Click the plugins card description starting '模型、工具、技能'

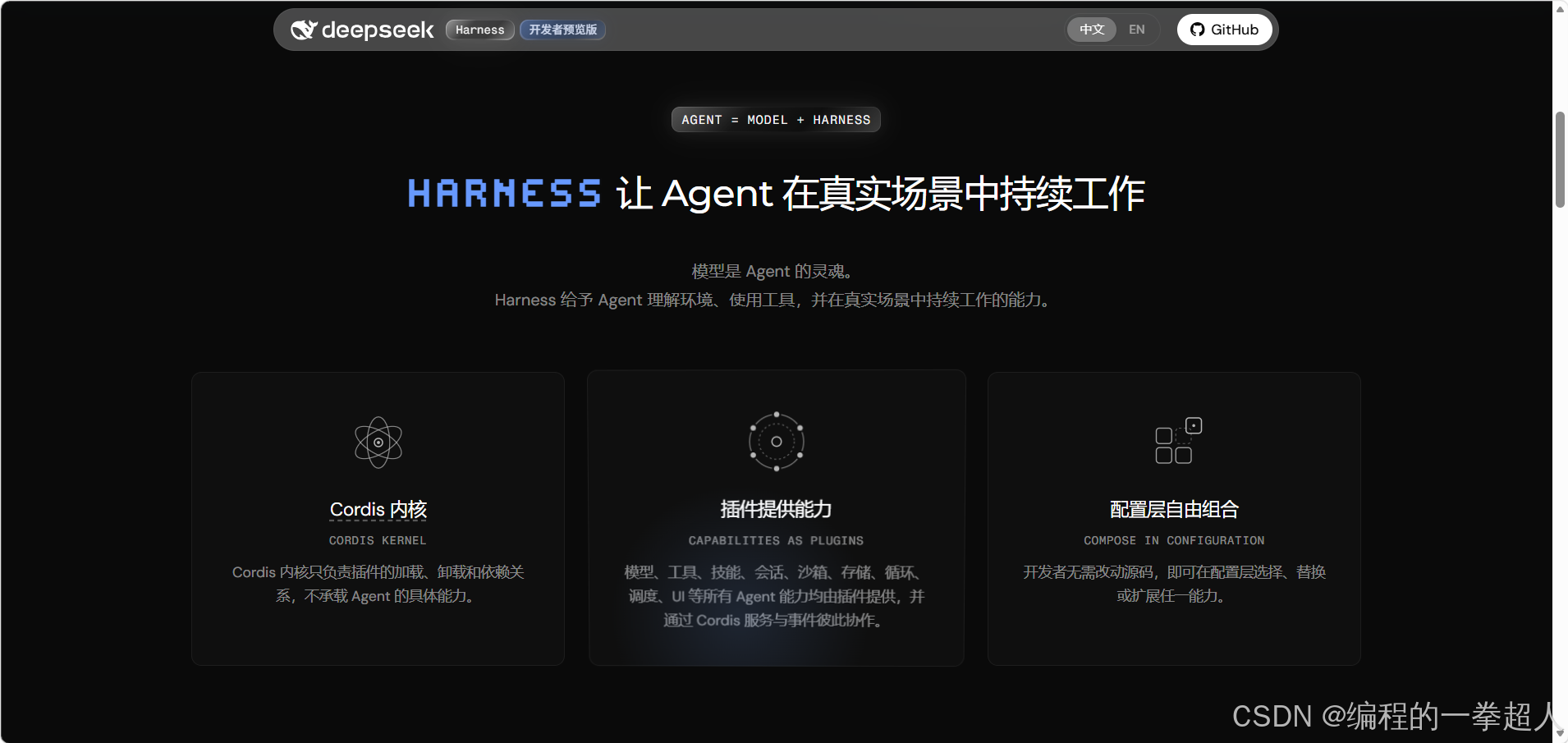pyautogui.click(x=776, y=596)
